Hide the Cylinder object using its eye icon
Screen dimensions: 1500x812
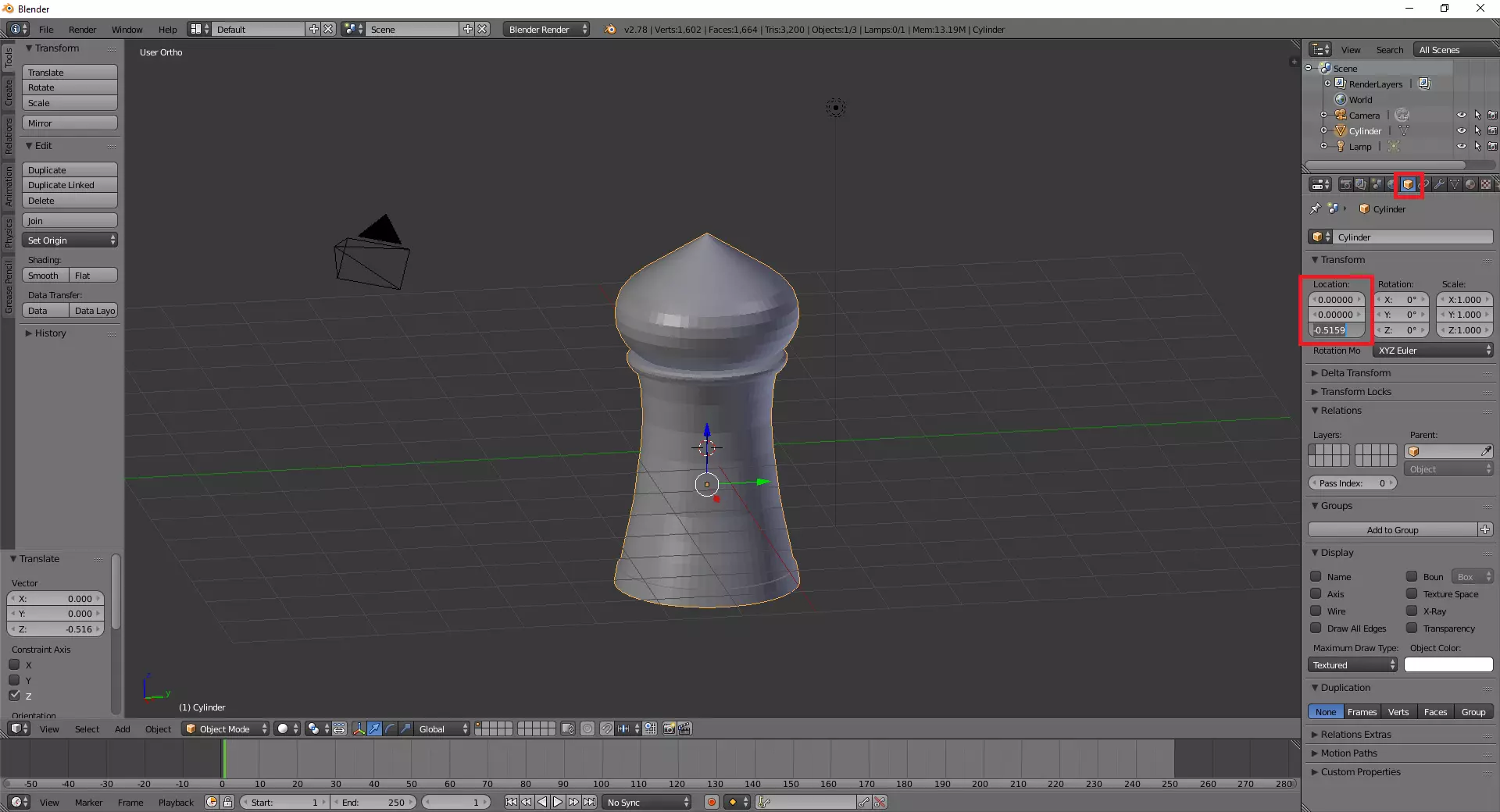click(1461, 130)
